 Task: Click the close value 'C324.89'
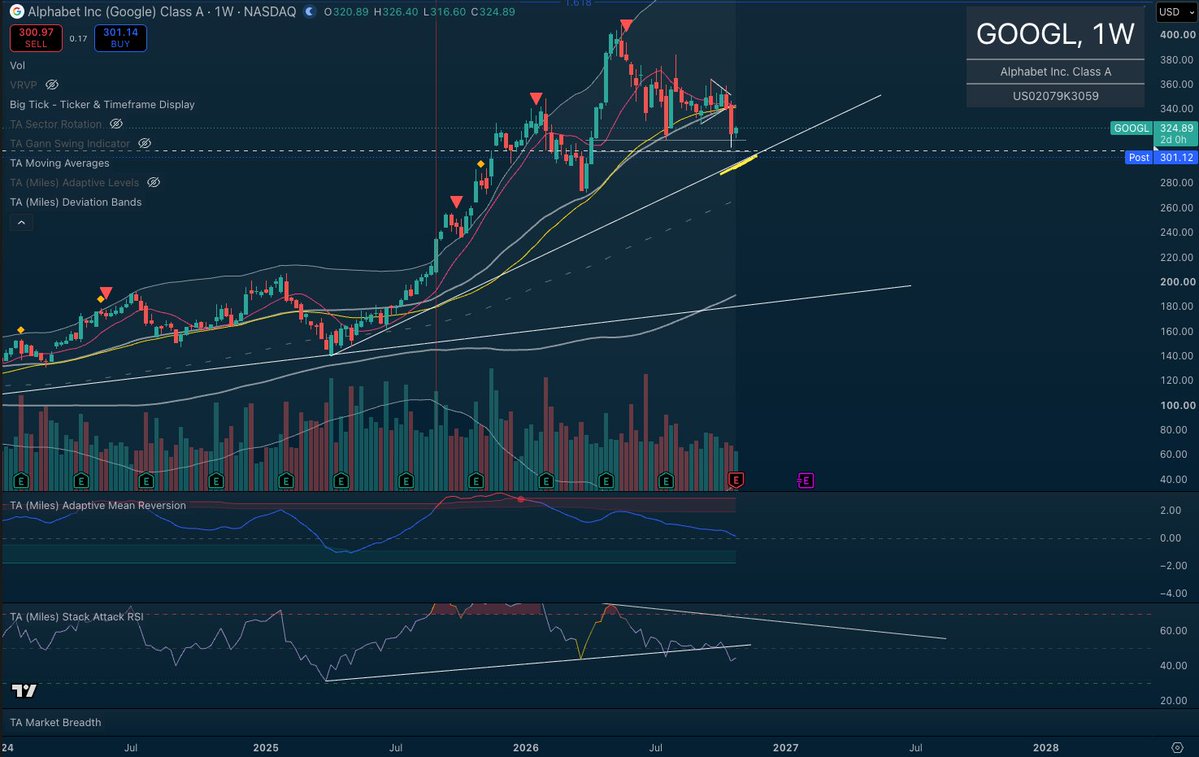click(x=492, y=12)
